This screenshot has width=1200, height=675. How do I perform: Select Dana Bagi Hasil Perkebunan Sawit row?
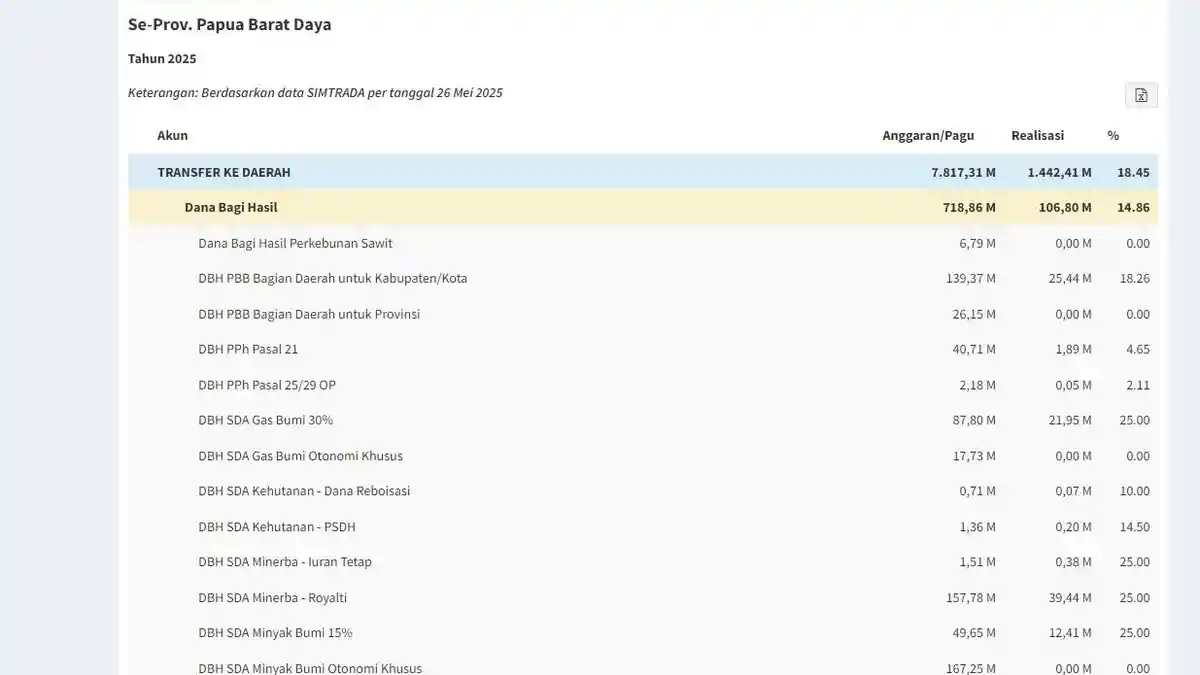coord(643,243)
